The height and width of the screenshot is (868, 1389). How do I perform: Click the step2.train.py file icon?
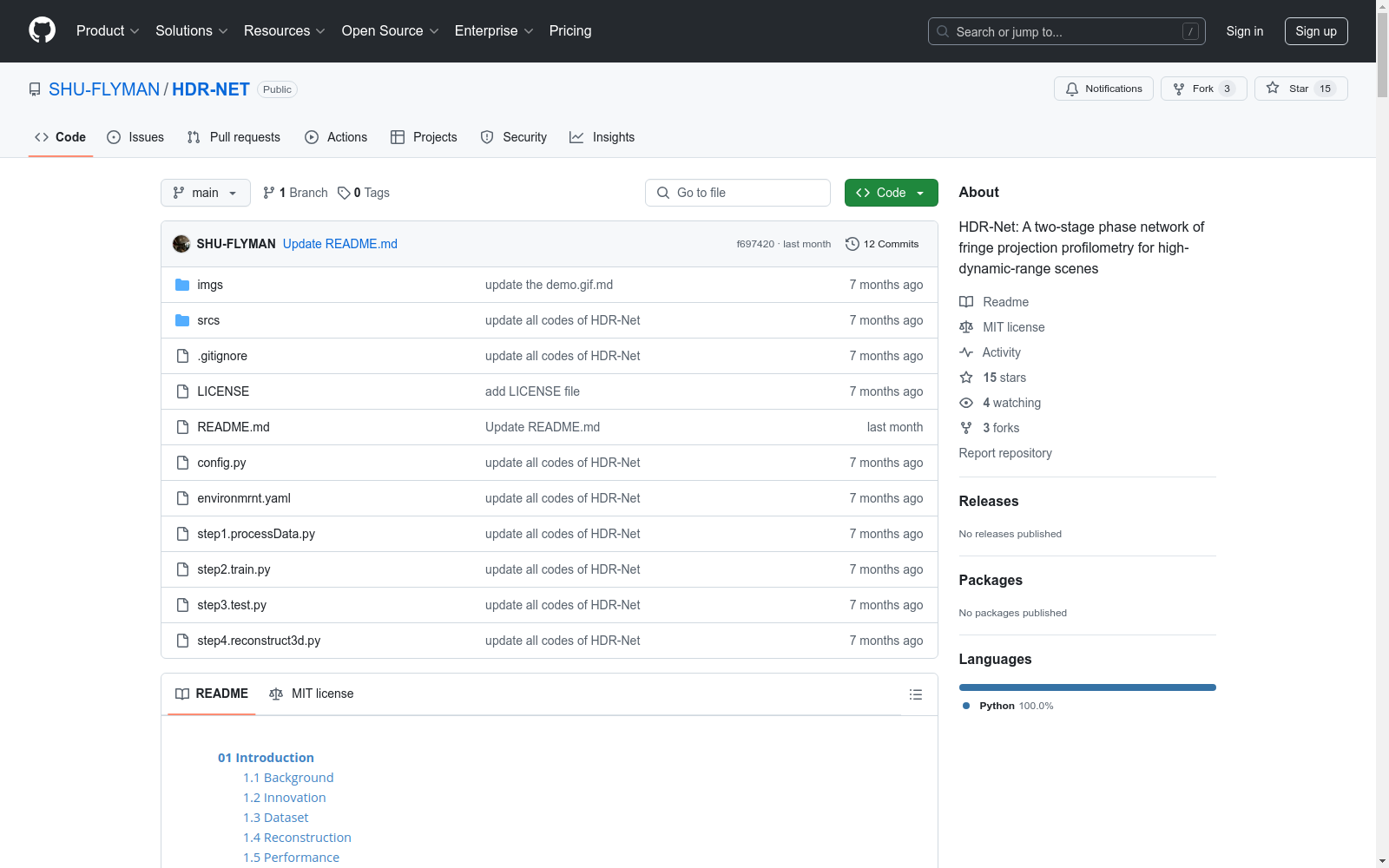click(x=182, y=569)
